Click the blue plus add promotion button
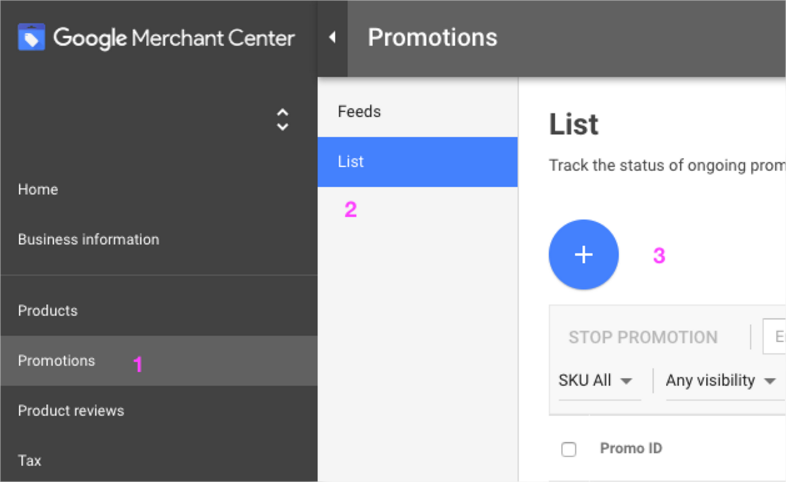The height and width of the screenshot is (482, 786). click(583, 255)
